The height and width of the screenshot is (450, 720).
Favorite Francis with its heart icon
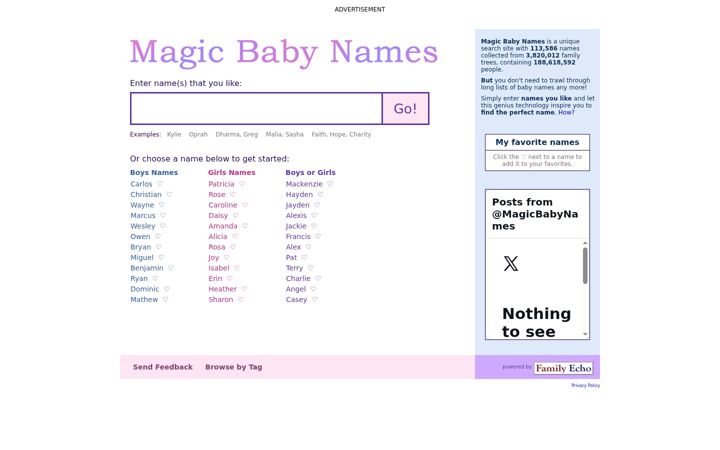[318, 236]
